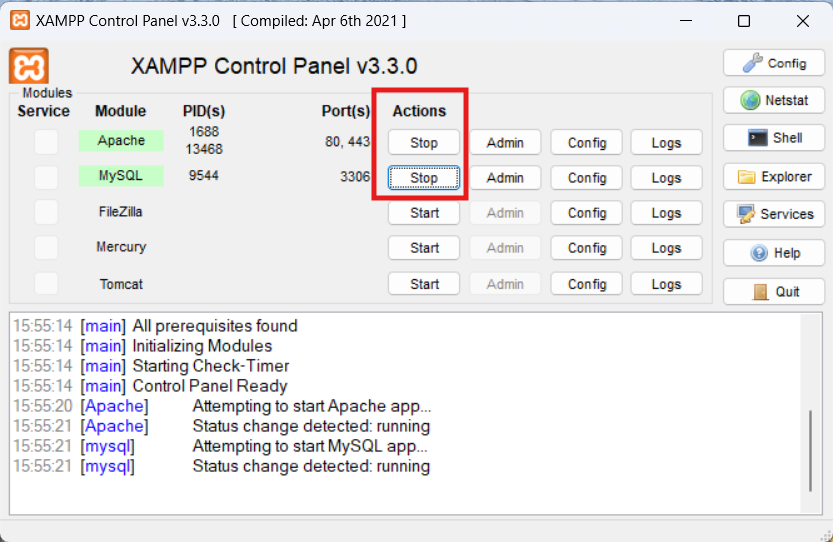Open Admin for MySQL
Viewport: 833px width, 542px height.
point(505,178)
